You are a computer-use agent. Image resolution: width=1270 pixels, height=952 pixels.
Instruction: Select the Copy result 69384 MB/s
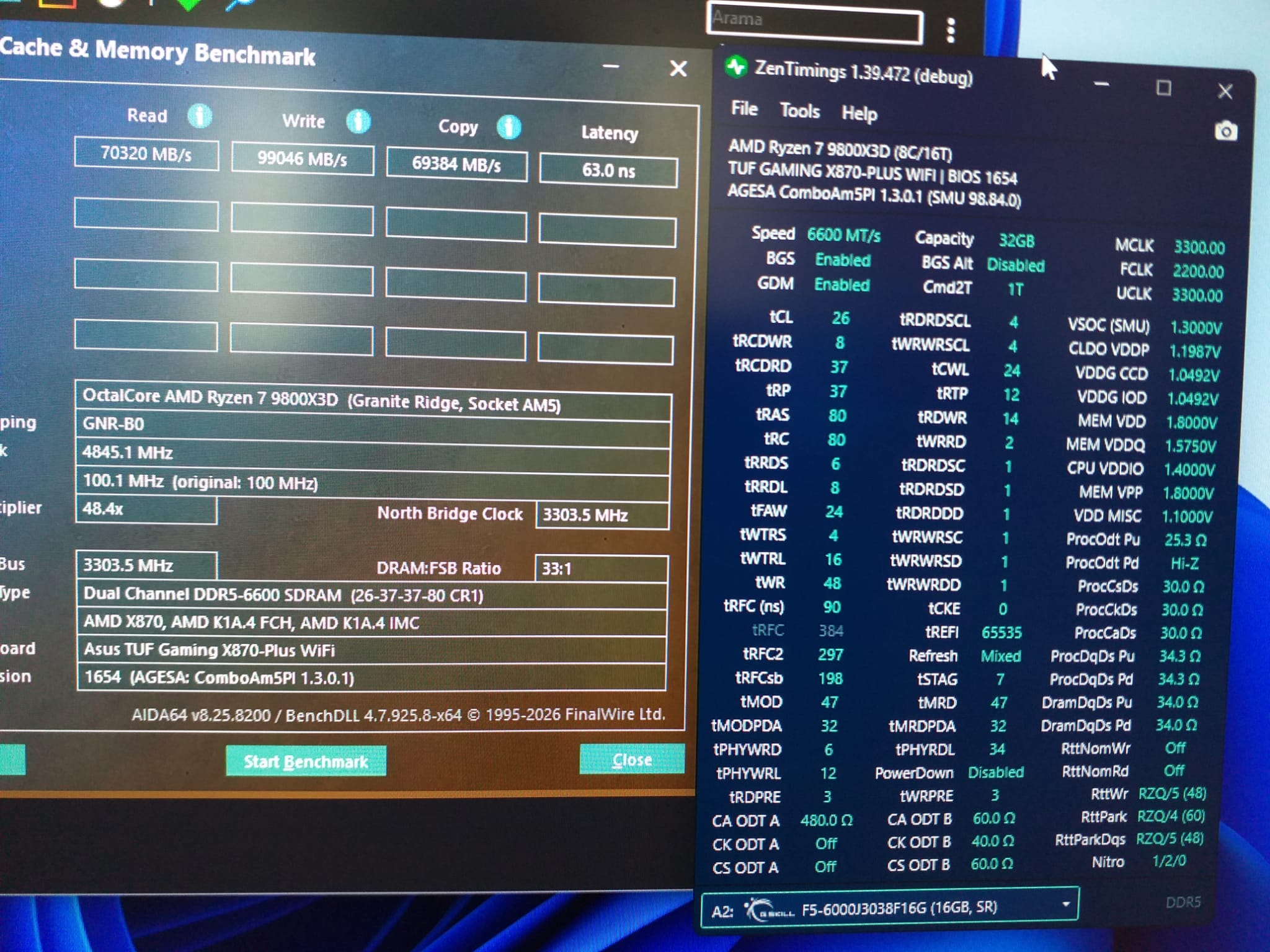click(x=456, y=165)
